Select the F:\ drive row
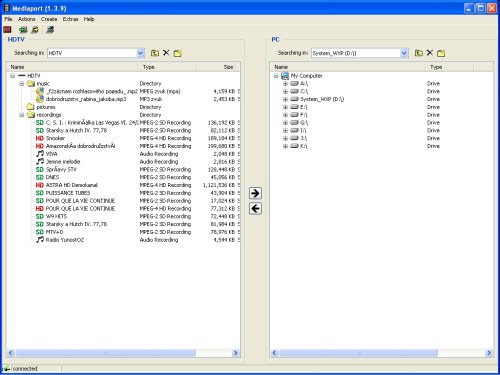Screen dimensions: 500x375 click(304, 115)
